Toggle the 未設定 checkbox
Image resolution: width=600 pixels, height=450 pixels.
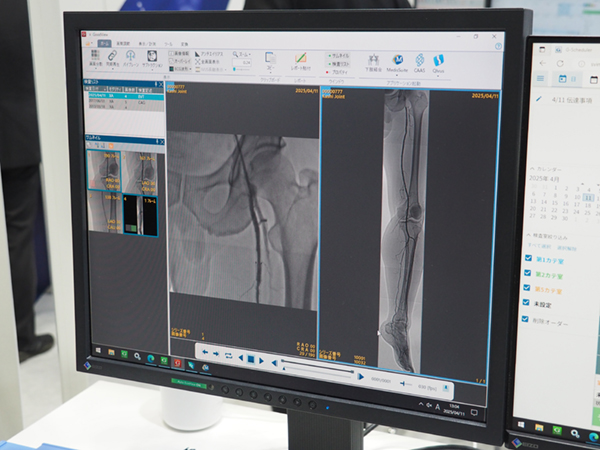coord(529,304)
